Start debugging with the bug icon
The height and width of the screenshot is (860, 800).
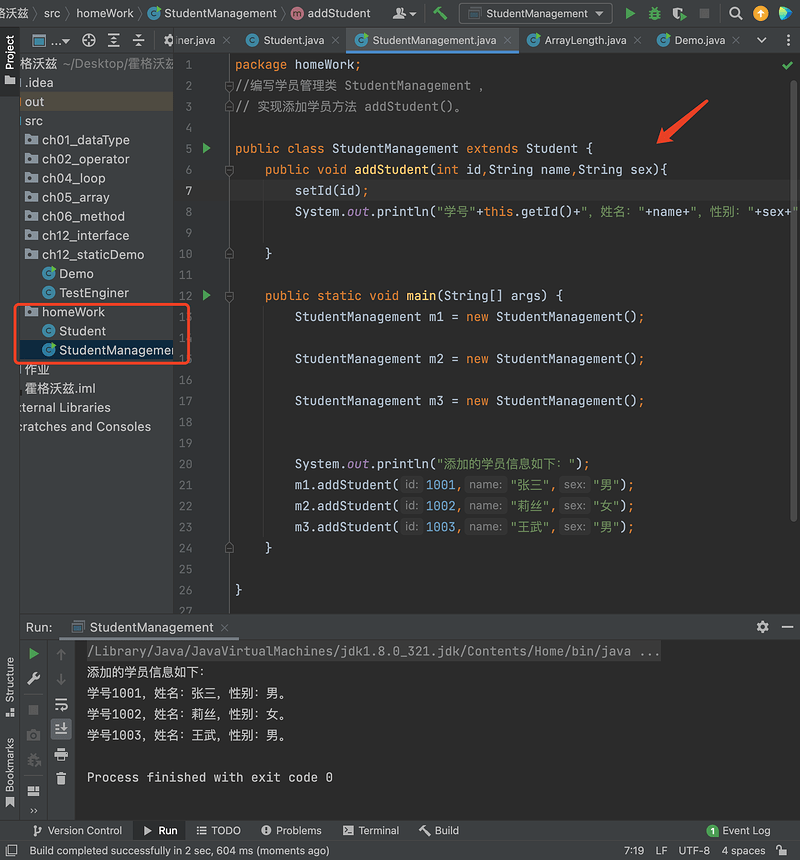(654, 13)
